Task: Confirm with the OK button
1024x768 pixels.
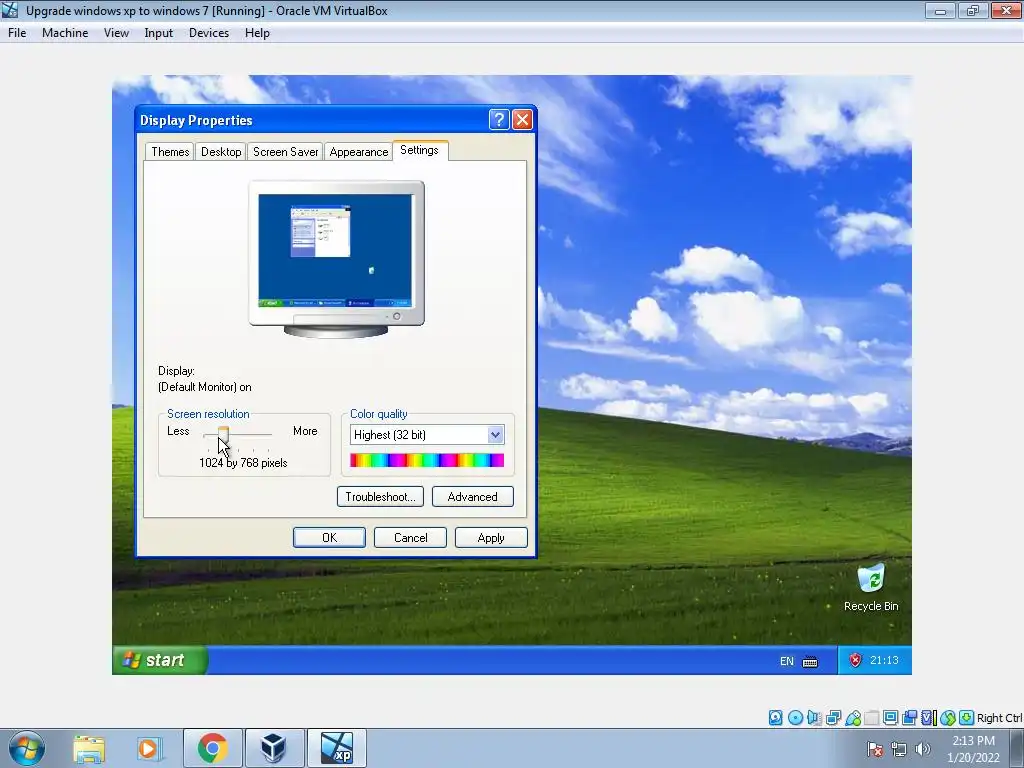Action: point(329,537)
